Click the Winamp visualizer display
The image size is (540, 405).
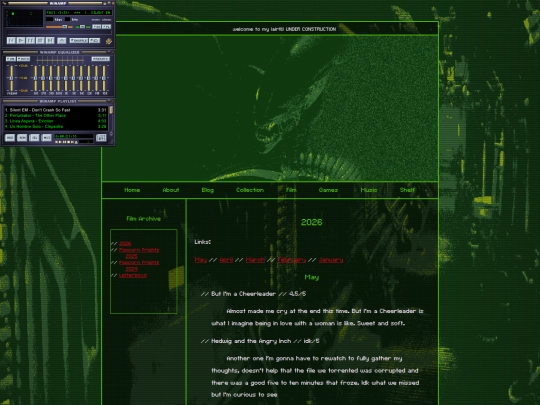coord(24,18)
